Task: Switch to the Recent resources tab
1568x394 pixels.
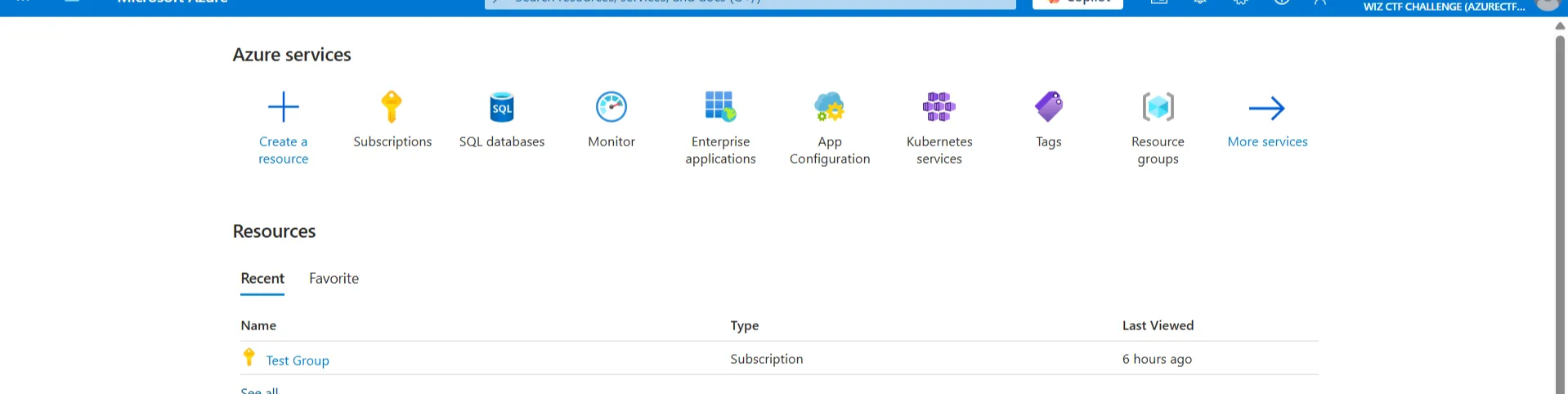Action: [x=262, y=279]
